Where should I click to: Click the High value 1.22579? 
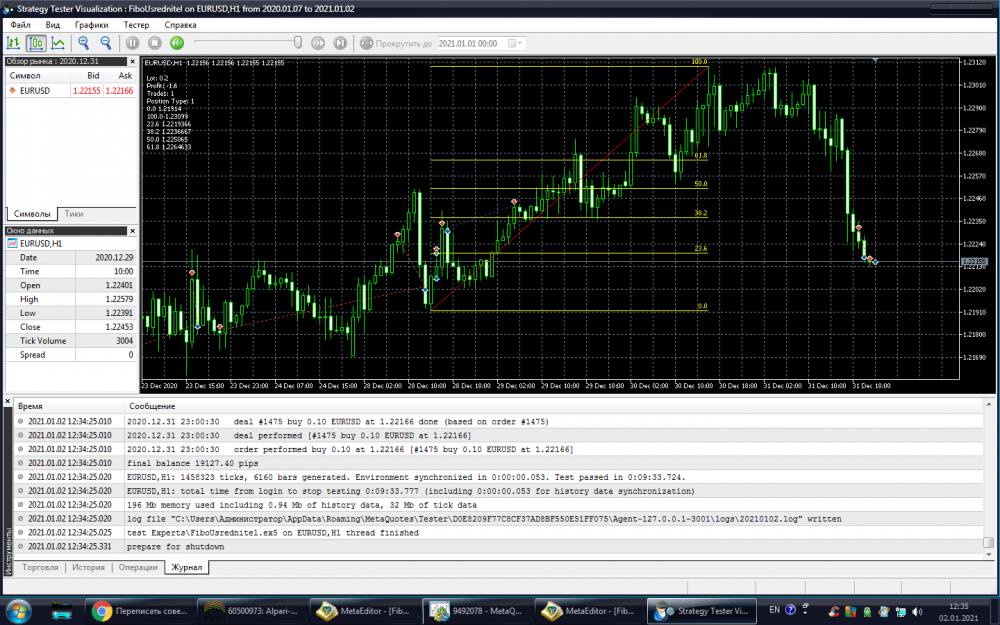pos(106,299)
